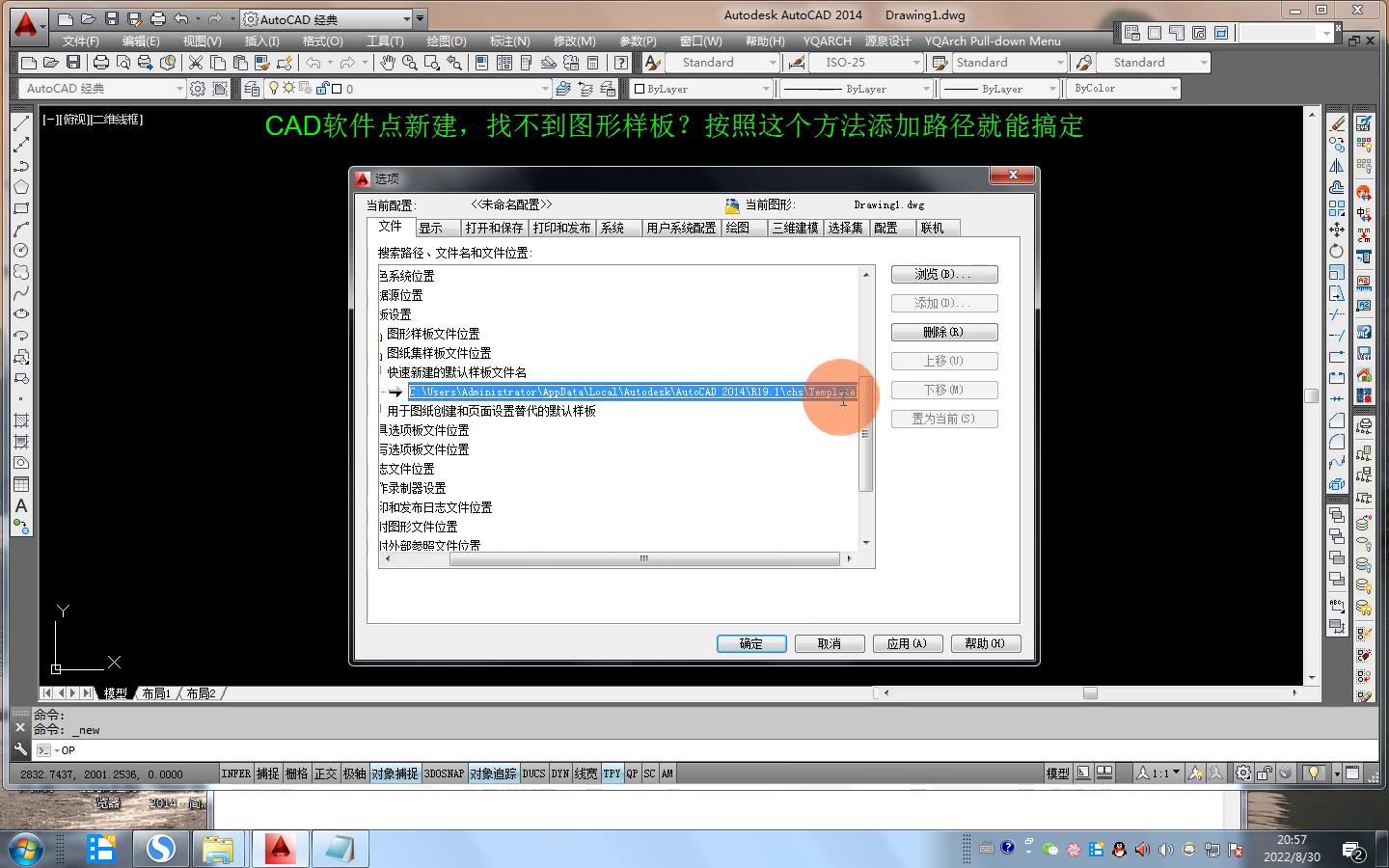Open the ByLayer color control swatch

[703, 89]
